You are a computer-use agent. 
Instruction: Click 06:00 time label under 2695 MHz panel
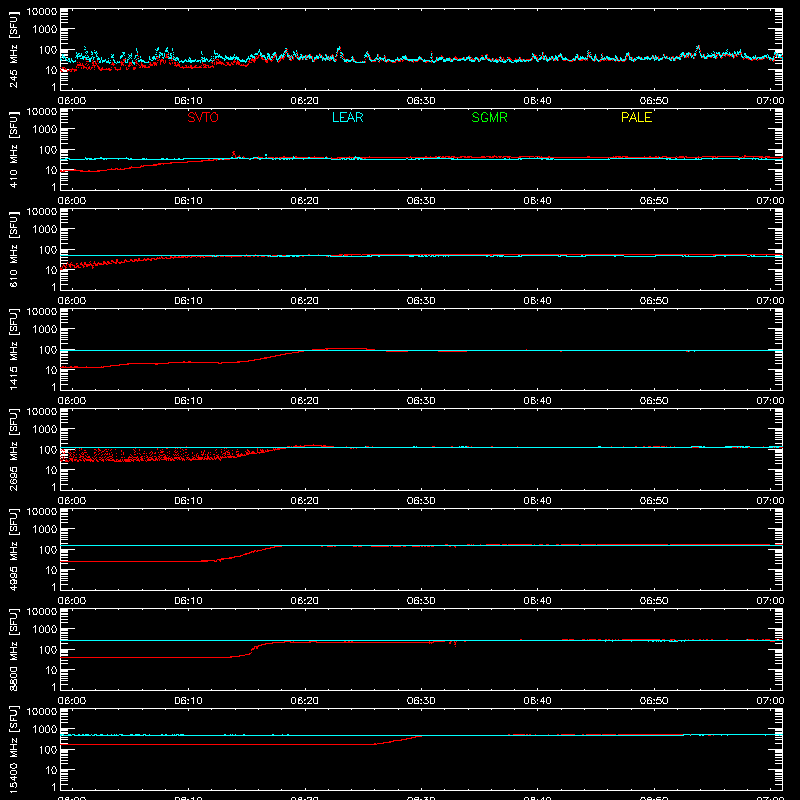(x=71, y=501)
